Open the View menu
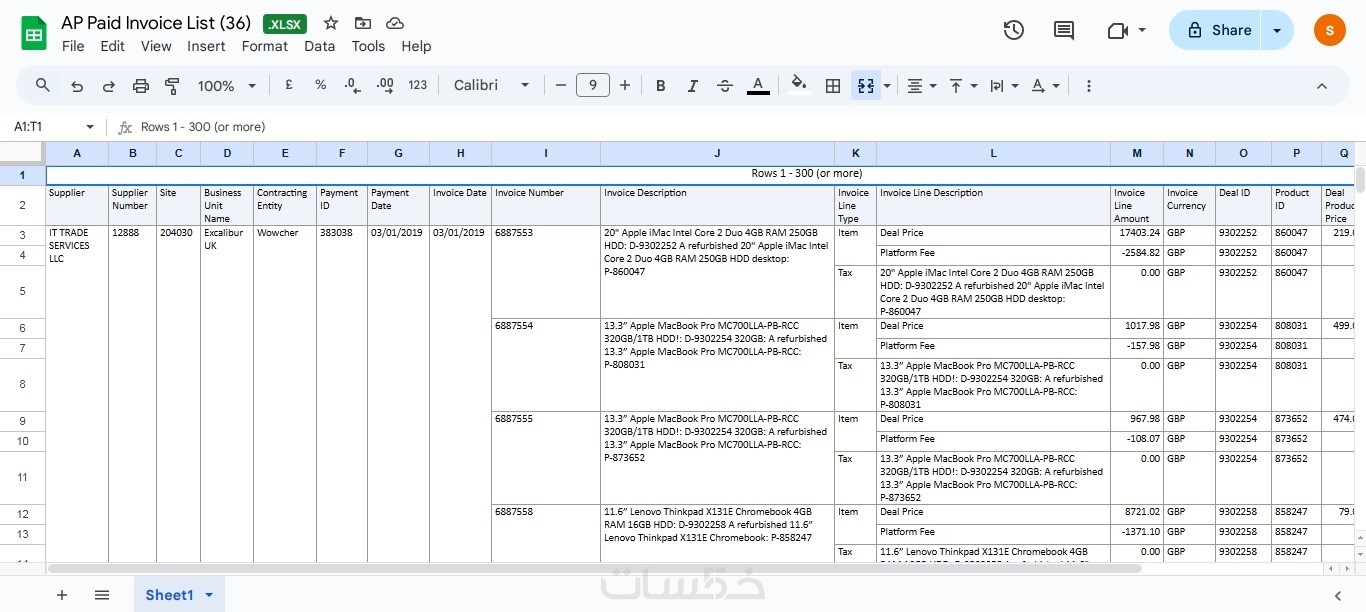Viewport: 1366px width, 612px height. tap(156, 46)
